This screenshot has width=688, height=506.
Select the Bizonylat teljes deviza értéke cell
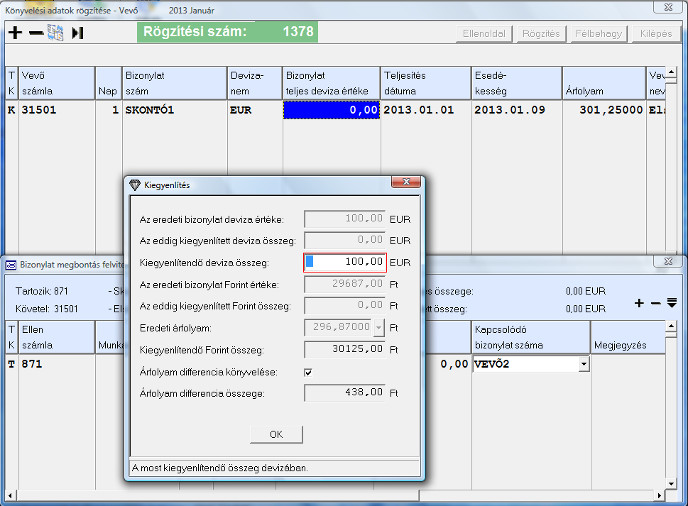[x=331, y=110]
